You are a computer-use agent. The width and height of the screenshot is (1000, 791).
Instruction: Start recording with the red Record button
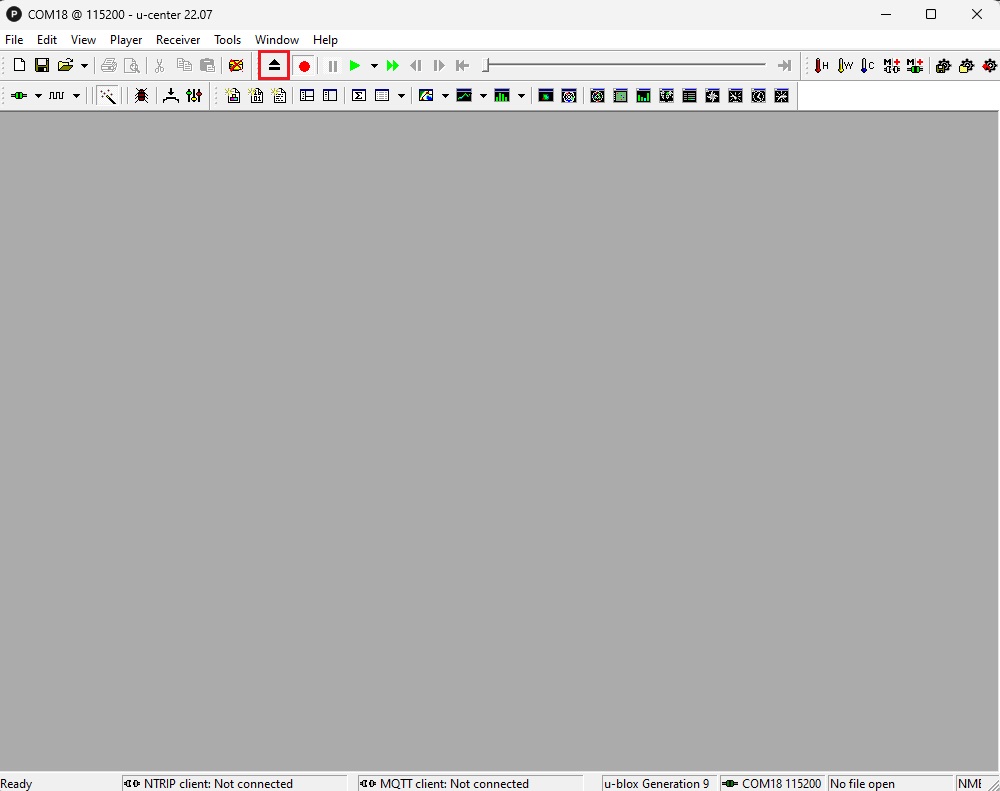coord(305,66)
